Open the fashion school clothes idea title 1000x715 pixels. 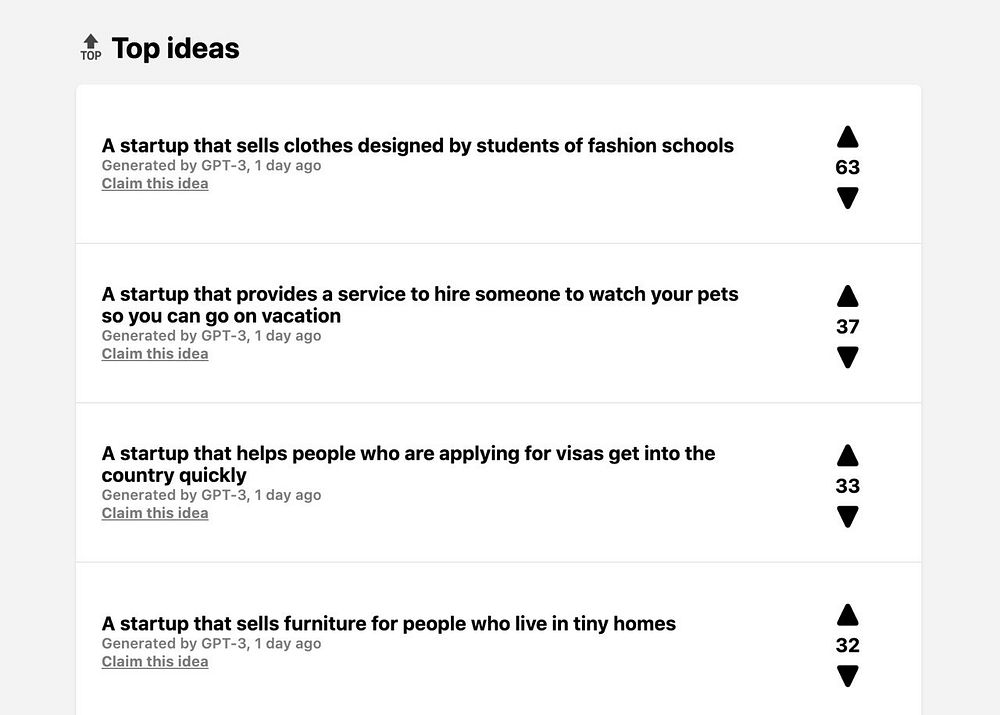coord(418,146)
